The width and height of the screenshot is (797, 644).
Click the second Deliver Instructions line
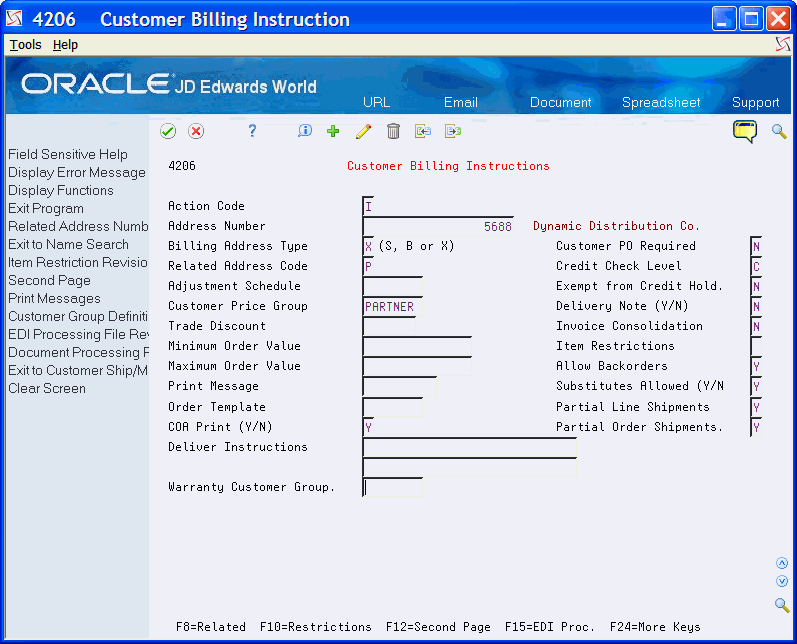[x=470, y=467]
